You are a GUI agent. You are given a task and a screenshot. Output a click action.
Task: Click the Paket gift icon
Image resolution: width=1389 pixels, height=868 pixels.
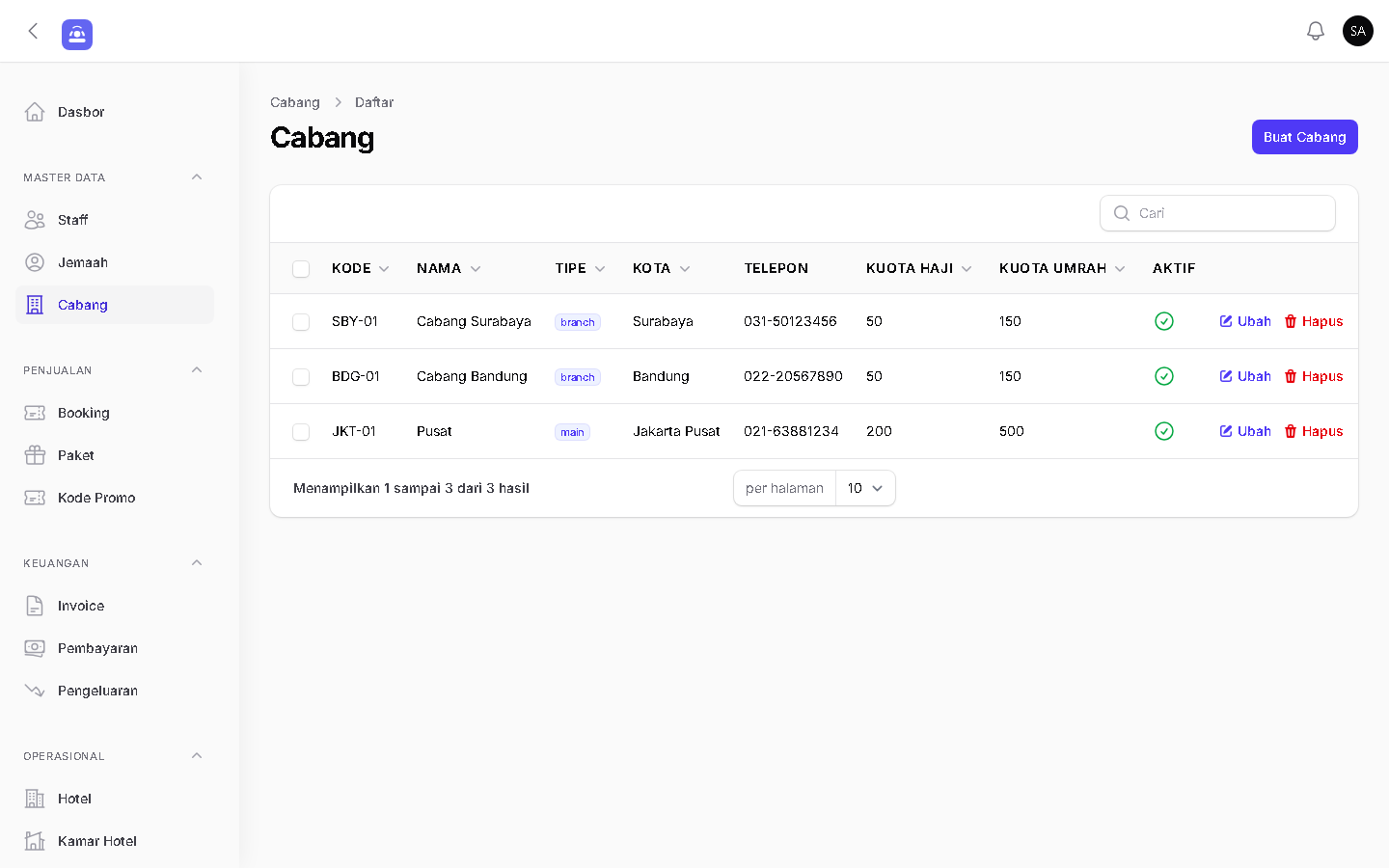point(35,455)
